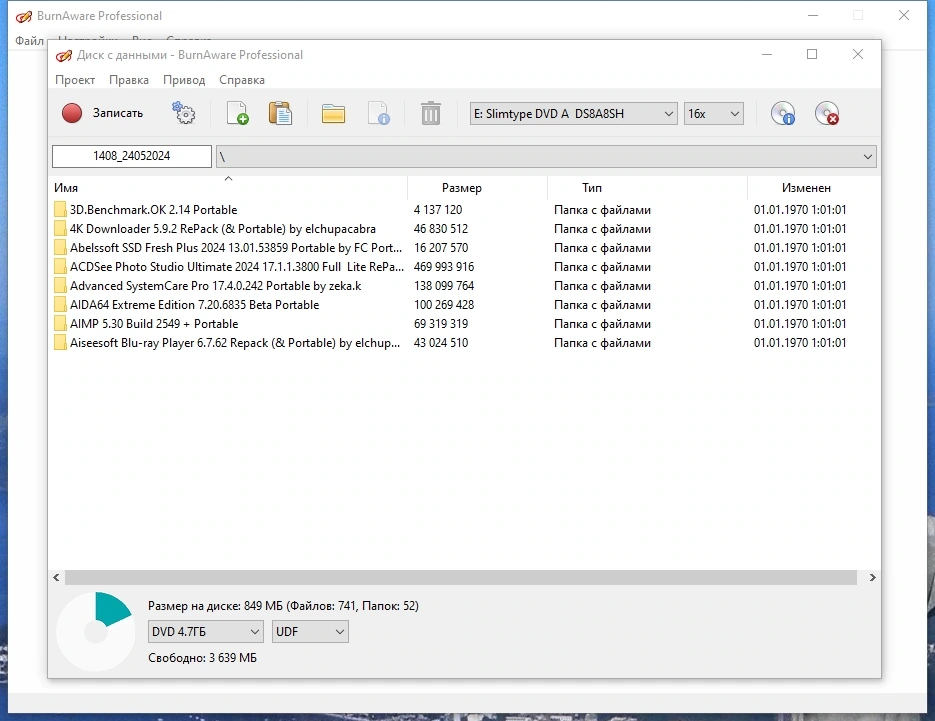Image resolution: width=935 pixels, height=721 pixels.
Task: Select 4K Downloader 5.9.2 RePack folder
Action: coord(222,229)
